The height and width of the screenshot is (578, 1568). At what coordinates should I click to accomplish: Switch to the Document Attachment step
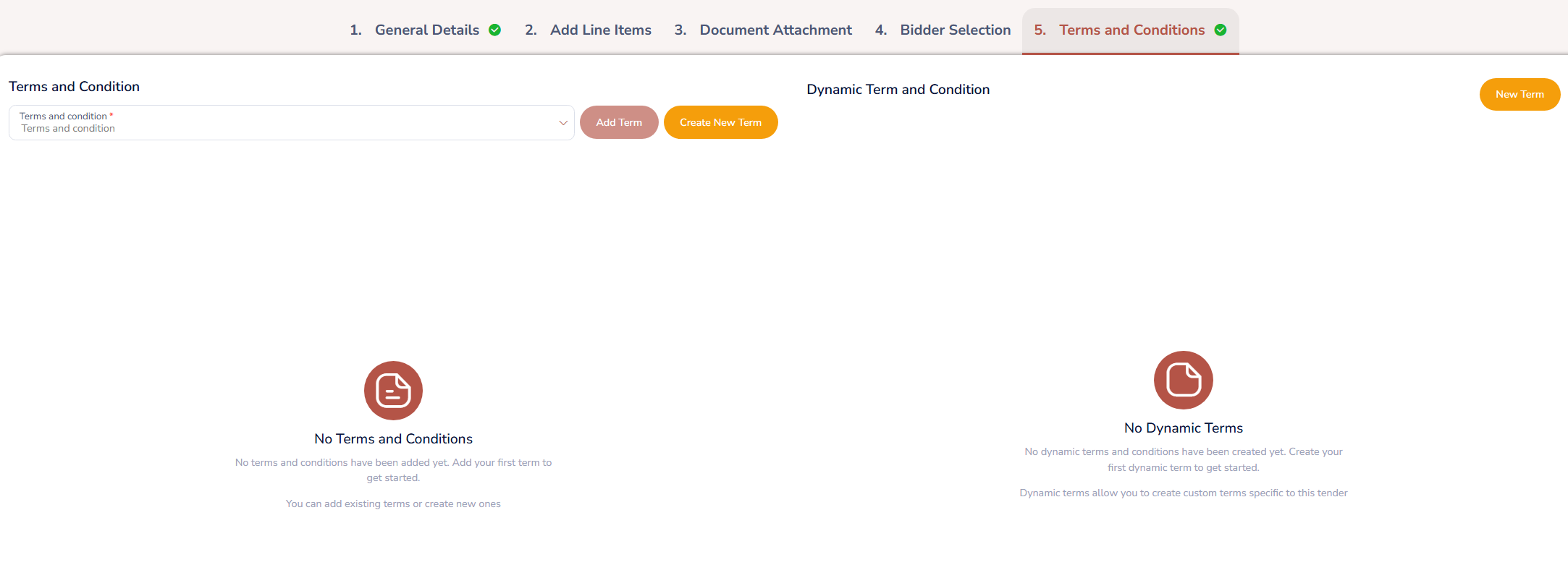(x=763, y=30)
